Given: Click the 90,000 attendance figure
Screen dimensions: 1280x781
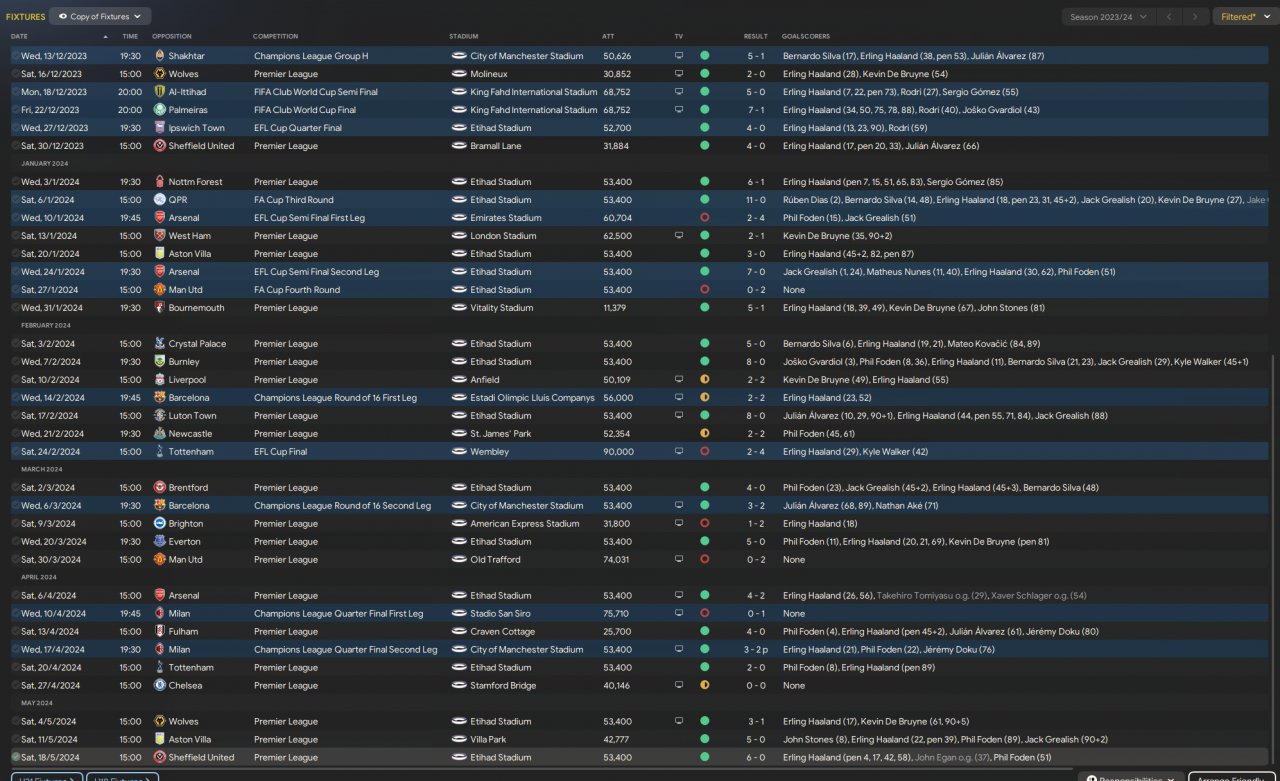Looking at the screenshot, I should 618,452.
